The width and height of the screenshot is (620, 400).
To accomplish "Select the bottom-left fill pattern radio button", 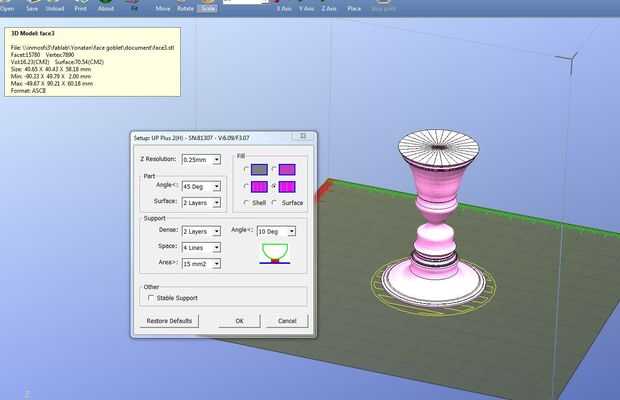I will point(246,186).
